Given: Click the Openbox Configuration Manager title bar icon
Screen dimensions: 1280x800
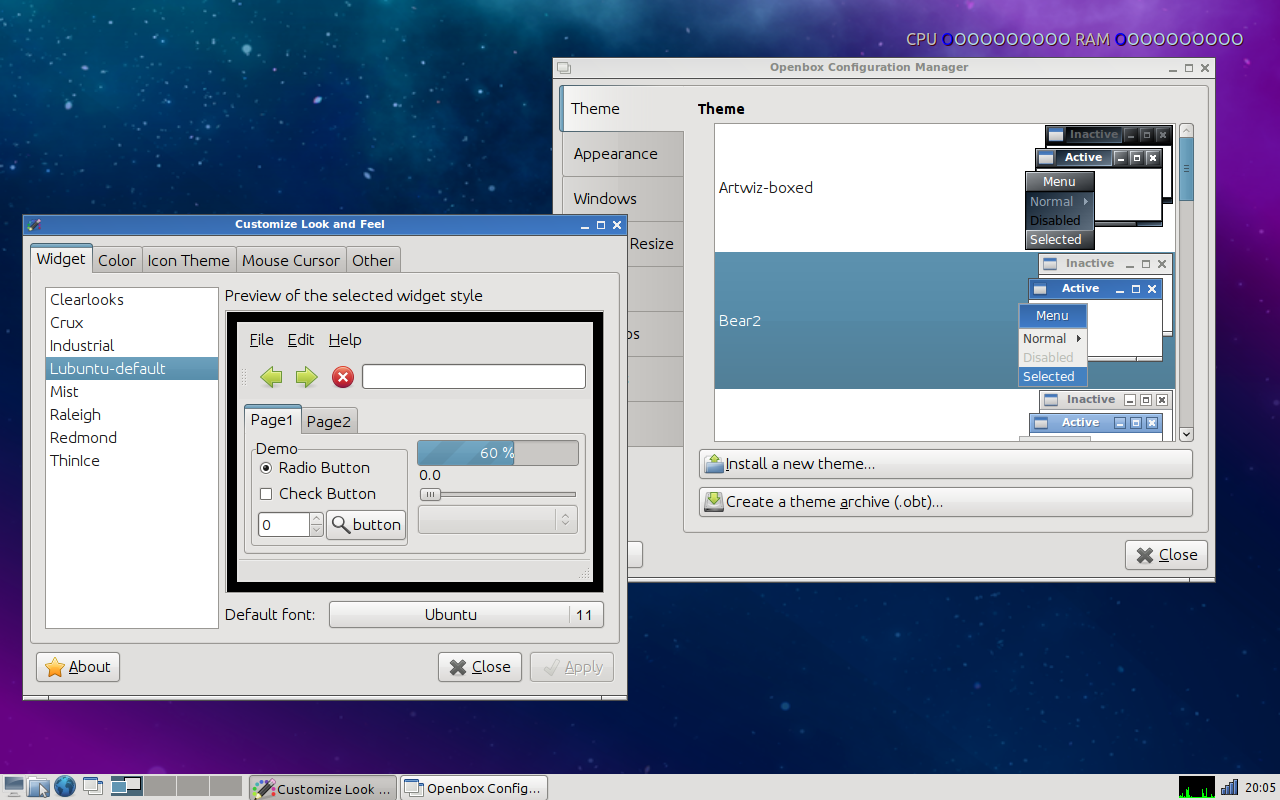Looking at the screenshot, I should point(564,68).
